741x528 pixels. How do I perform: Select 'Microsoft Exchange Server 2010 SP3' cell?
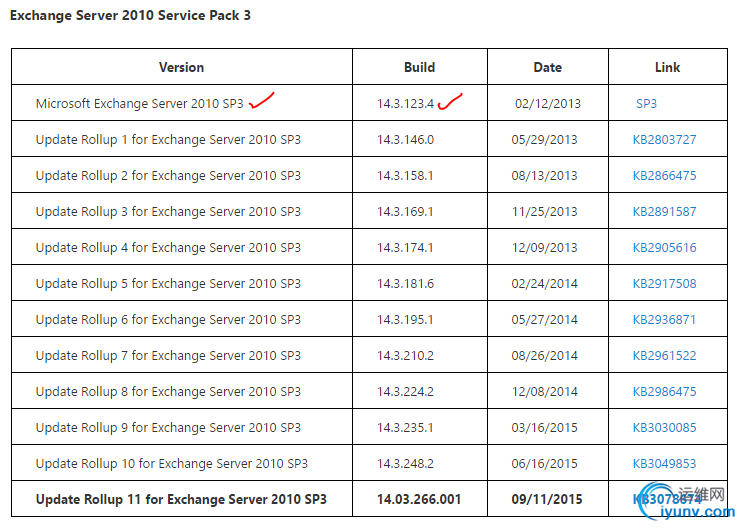(139, 104)
